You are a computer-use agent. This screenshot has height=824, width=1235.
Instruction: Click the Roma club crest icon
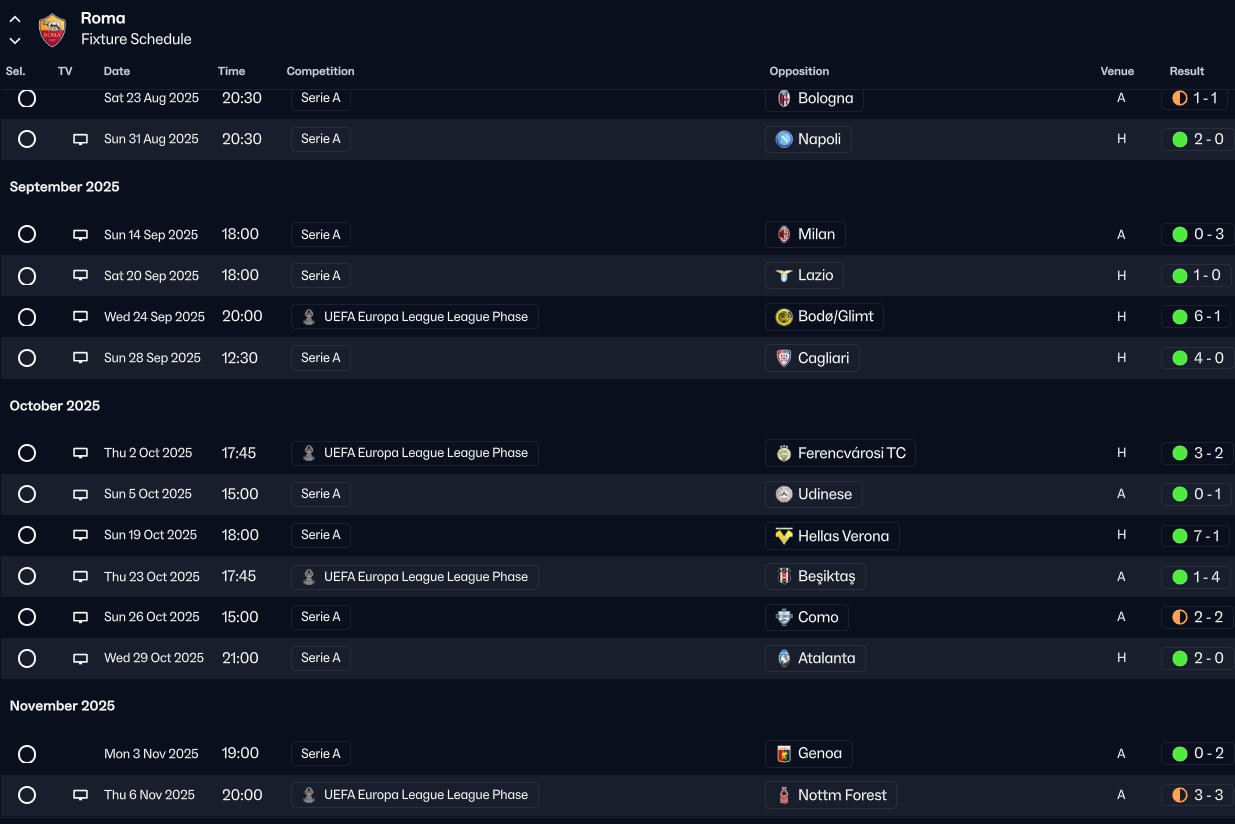[52, 29]
